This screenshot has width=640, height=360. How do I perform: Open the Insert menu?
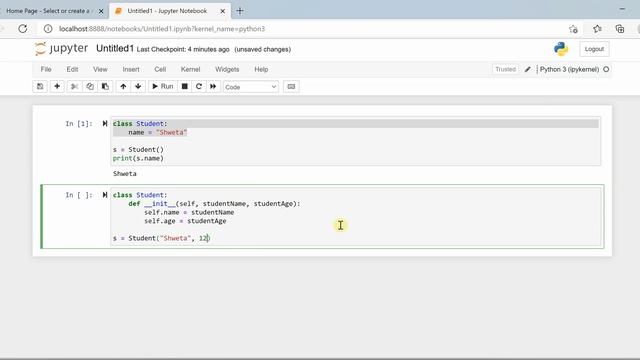[x=131, y=69]
